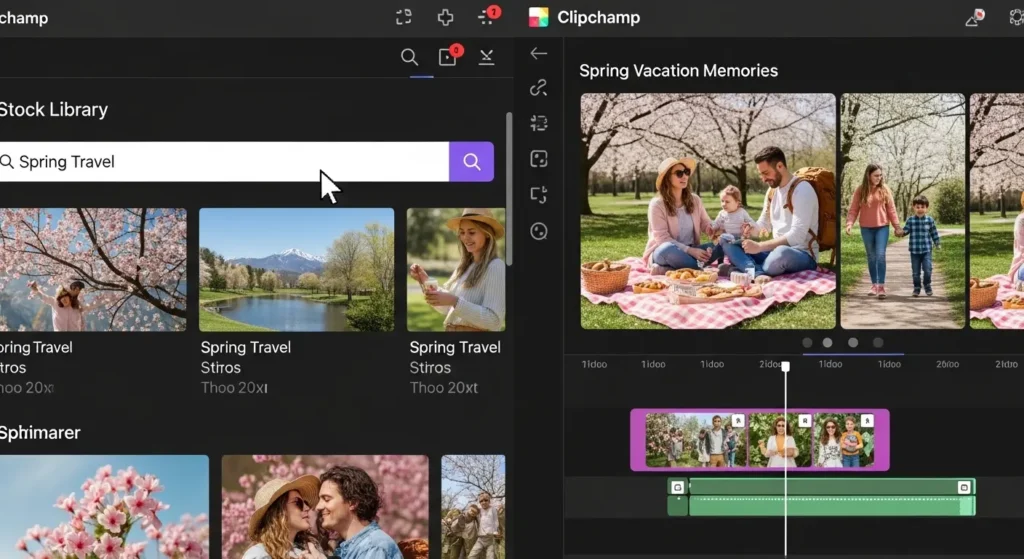The height and width of the screenshot is (559, 1024).
Task: Select the mother and son walking preview
Action: coord(903,211)
